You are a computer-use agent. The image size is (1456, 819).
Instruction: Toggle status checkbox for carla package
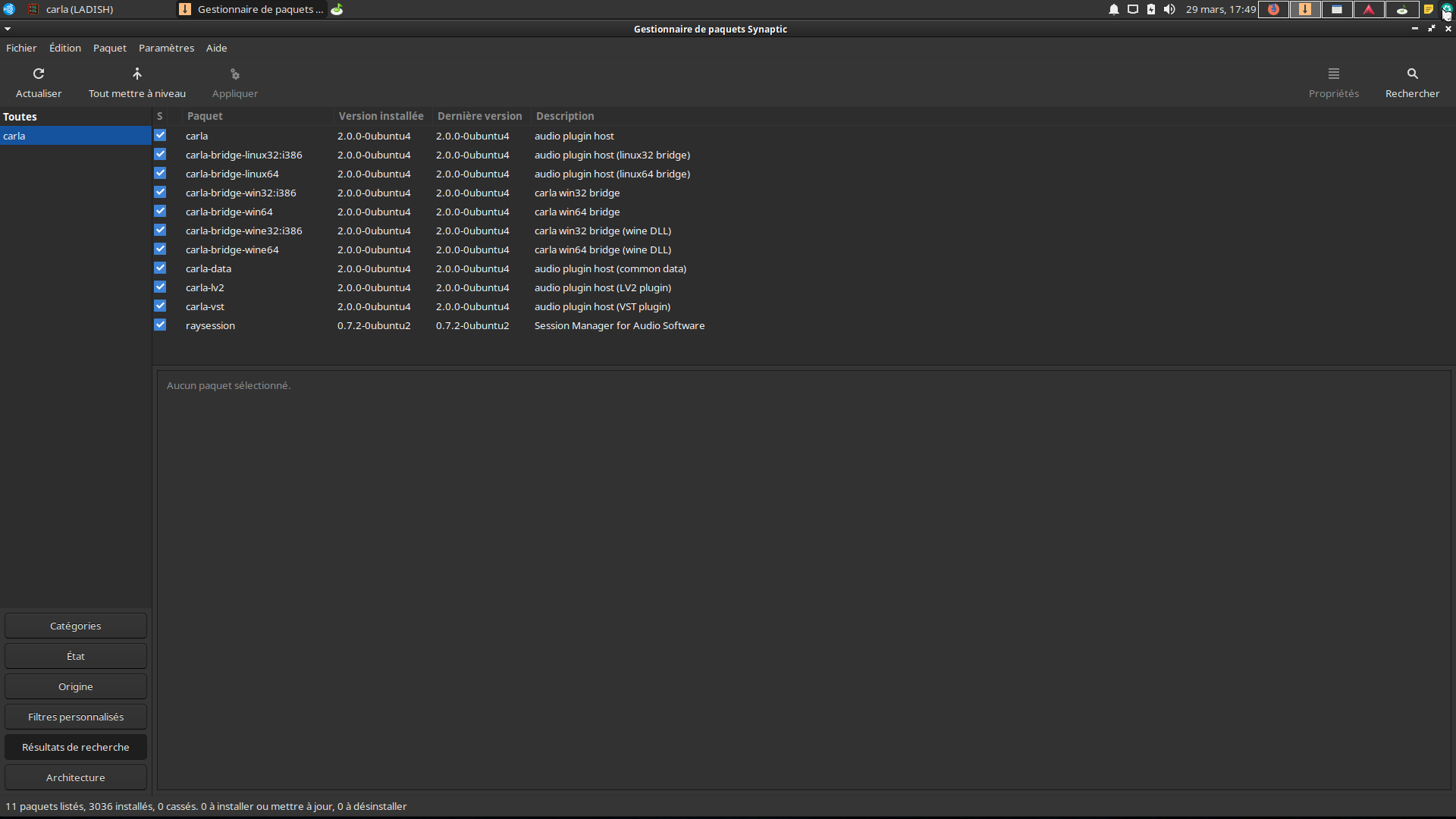[x=160, y=135]
